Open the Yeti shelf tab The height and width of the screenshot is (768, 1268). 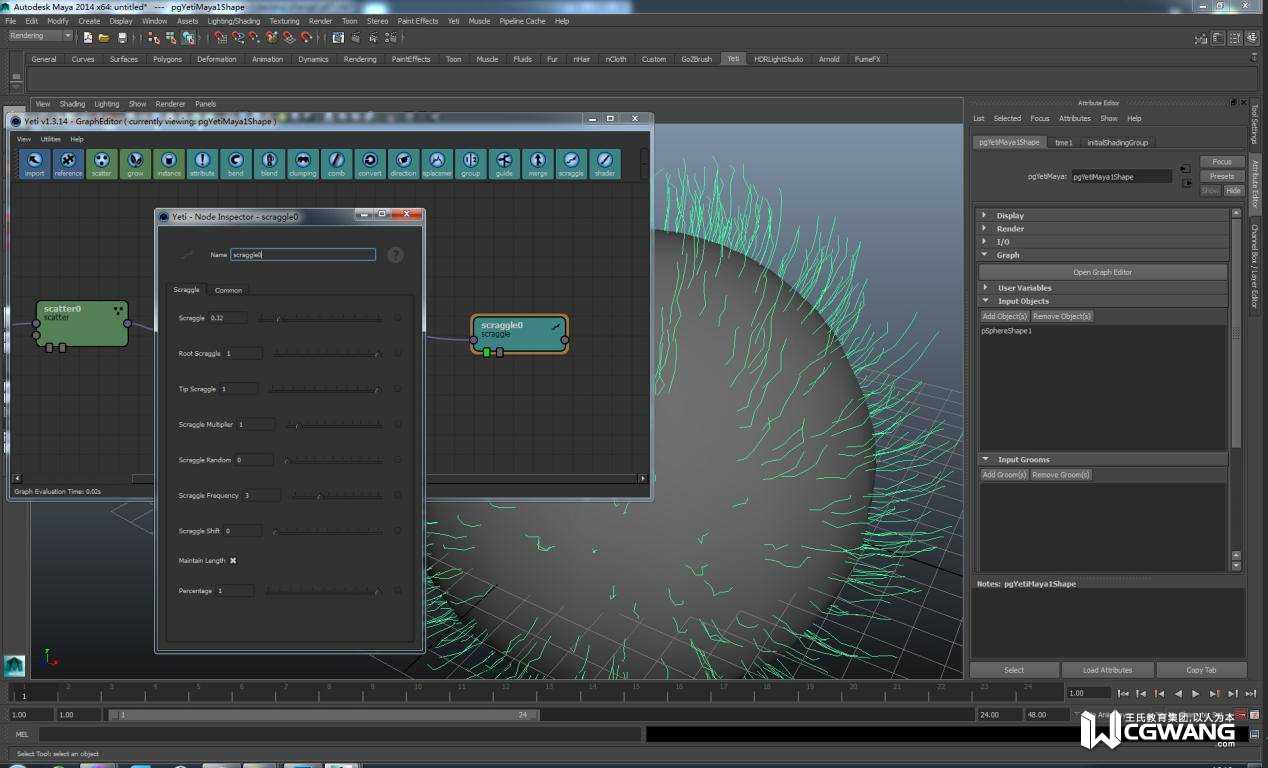733,59
